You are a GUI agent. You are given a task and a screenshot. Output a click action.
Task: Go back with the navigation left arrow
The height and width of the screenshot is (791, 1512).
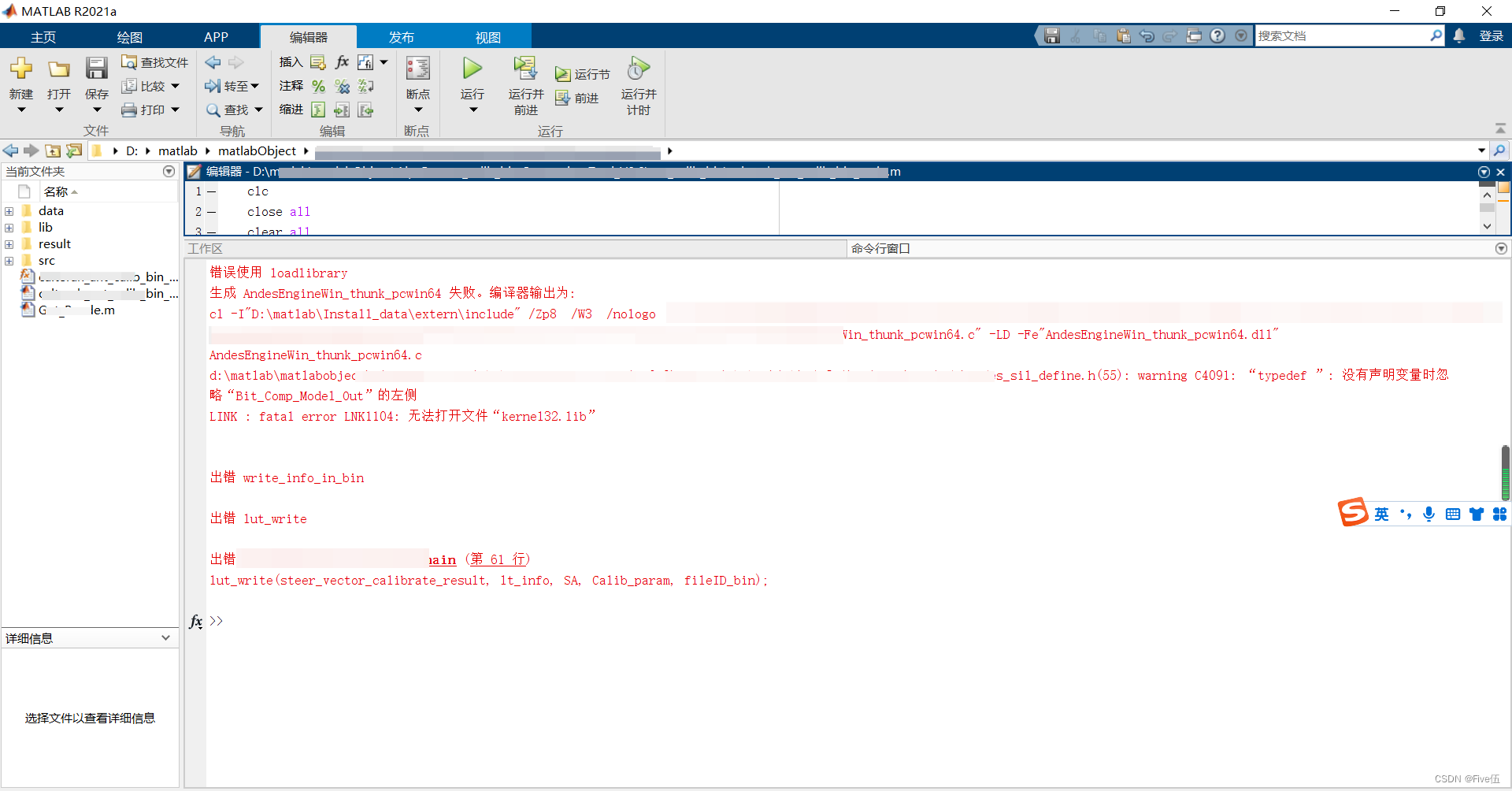pyautogui.click(x=213, y=62)
